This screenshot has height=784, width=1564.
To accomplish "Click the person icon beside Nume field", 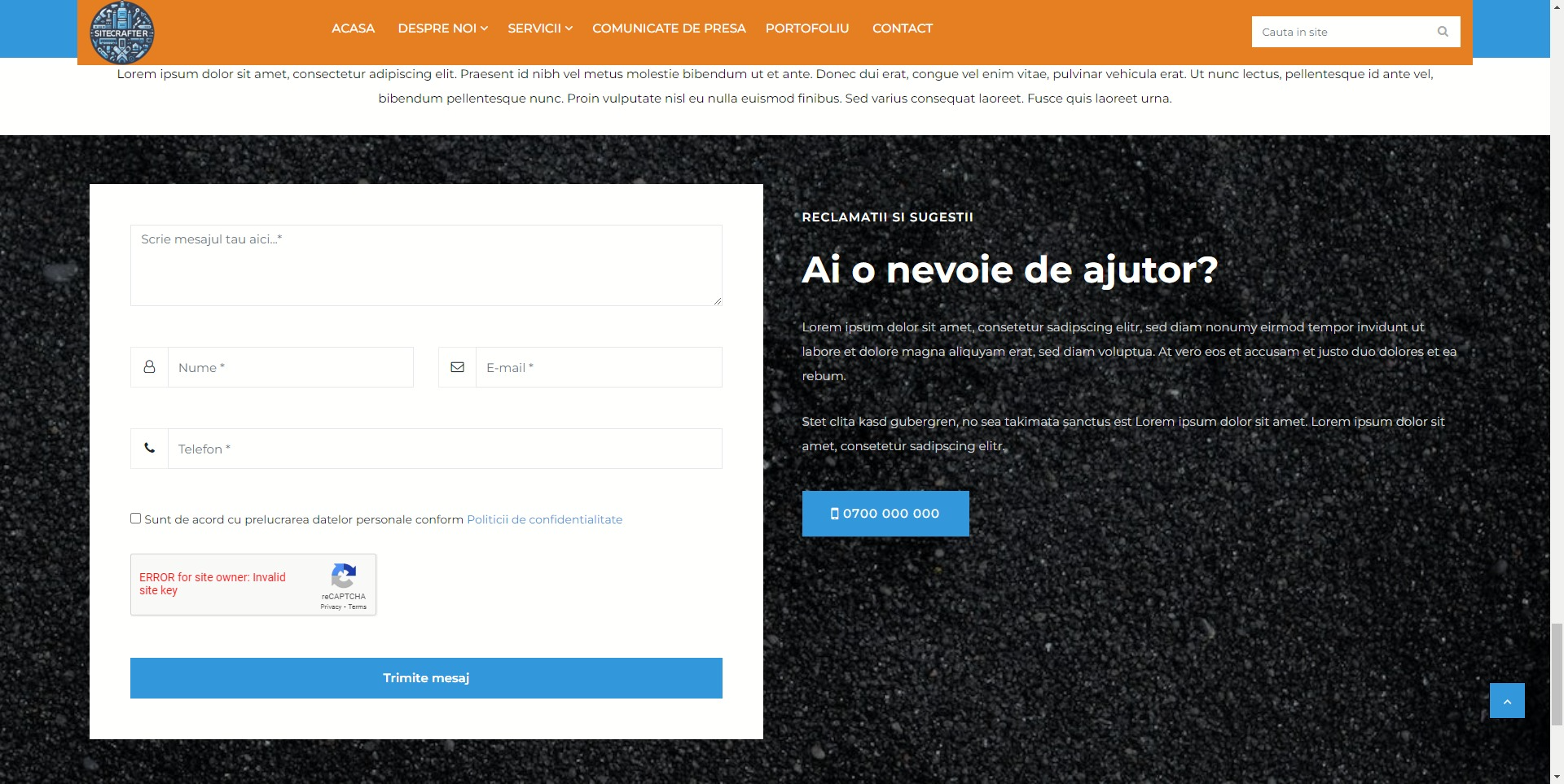I will (x=149, y=367).
